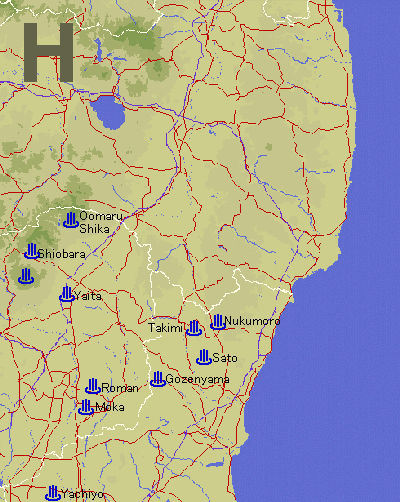Image resolution: width=400 pixels, height=502 pixels.
Task: Click the Yachiyo text label
Action: pos(82,494)
